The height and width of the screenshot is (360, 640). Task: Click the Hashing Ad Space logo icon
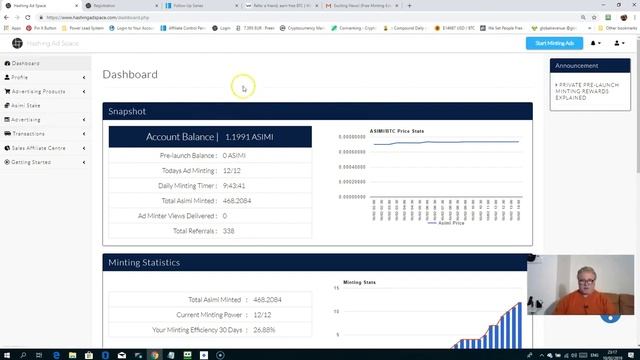[17, 43]
